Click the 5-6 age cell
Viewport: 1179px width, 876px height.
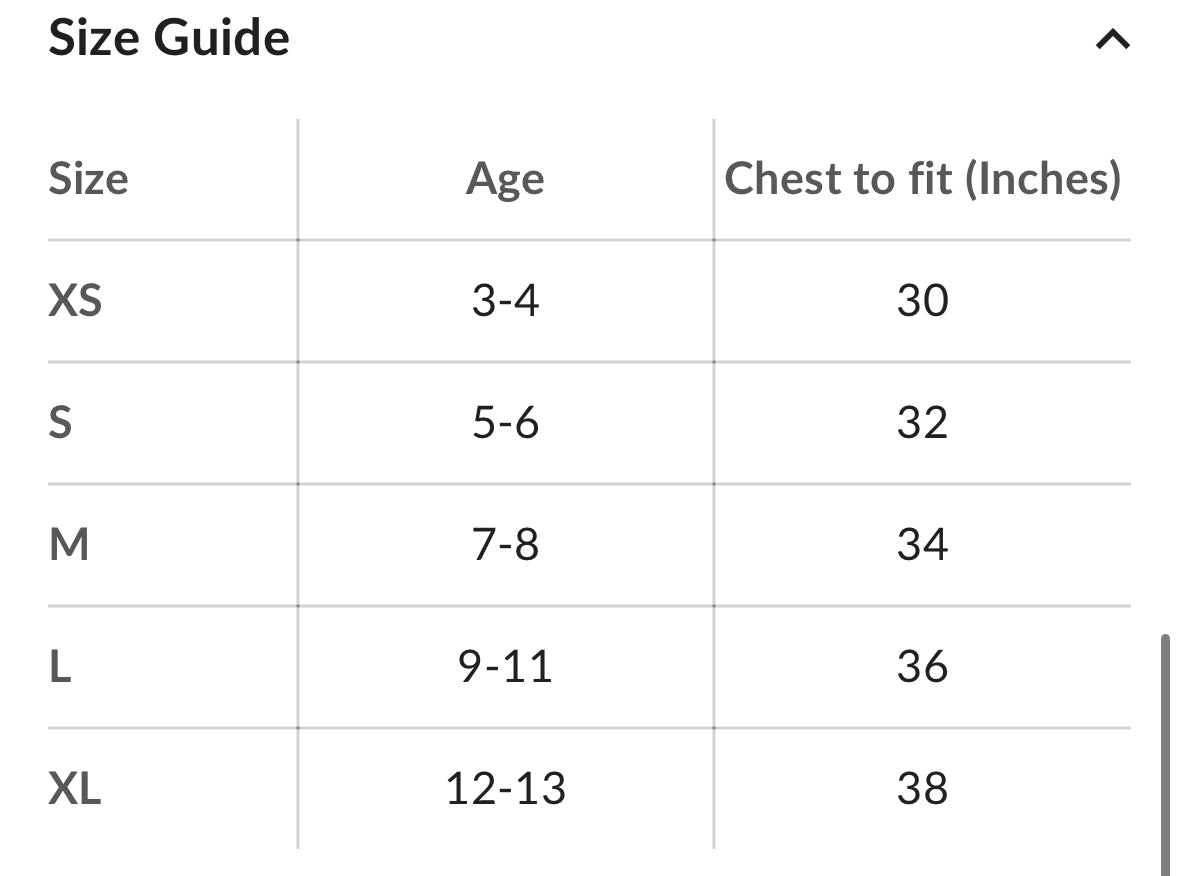point(505,423)
